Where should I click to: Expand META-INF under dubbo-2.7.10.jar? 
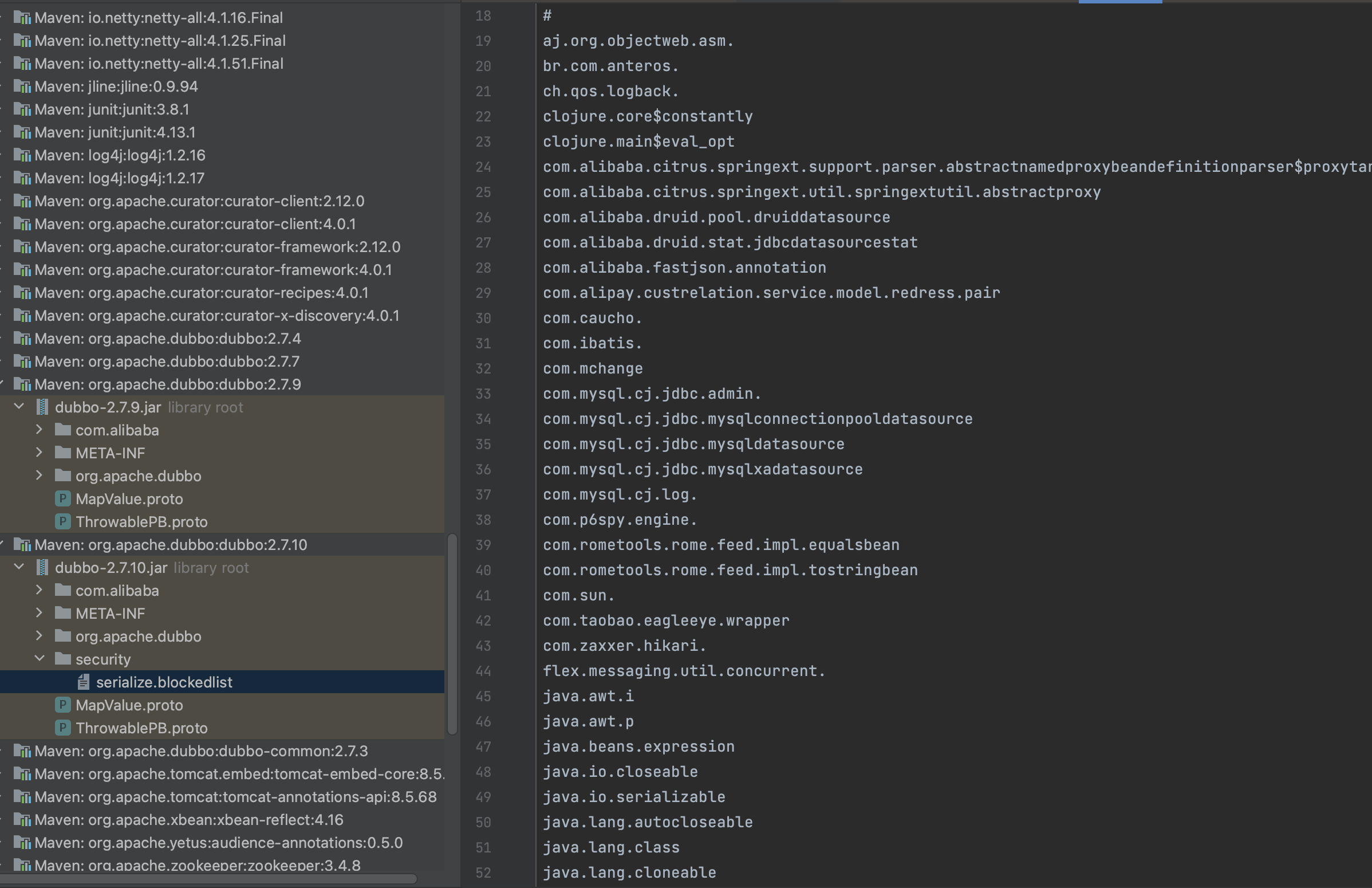coord(39,614)
